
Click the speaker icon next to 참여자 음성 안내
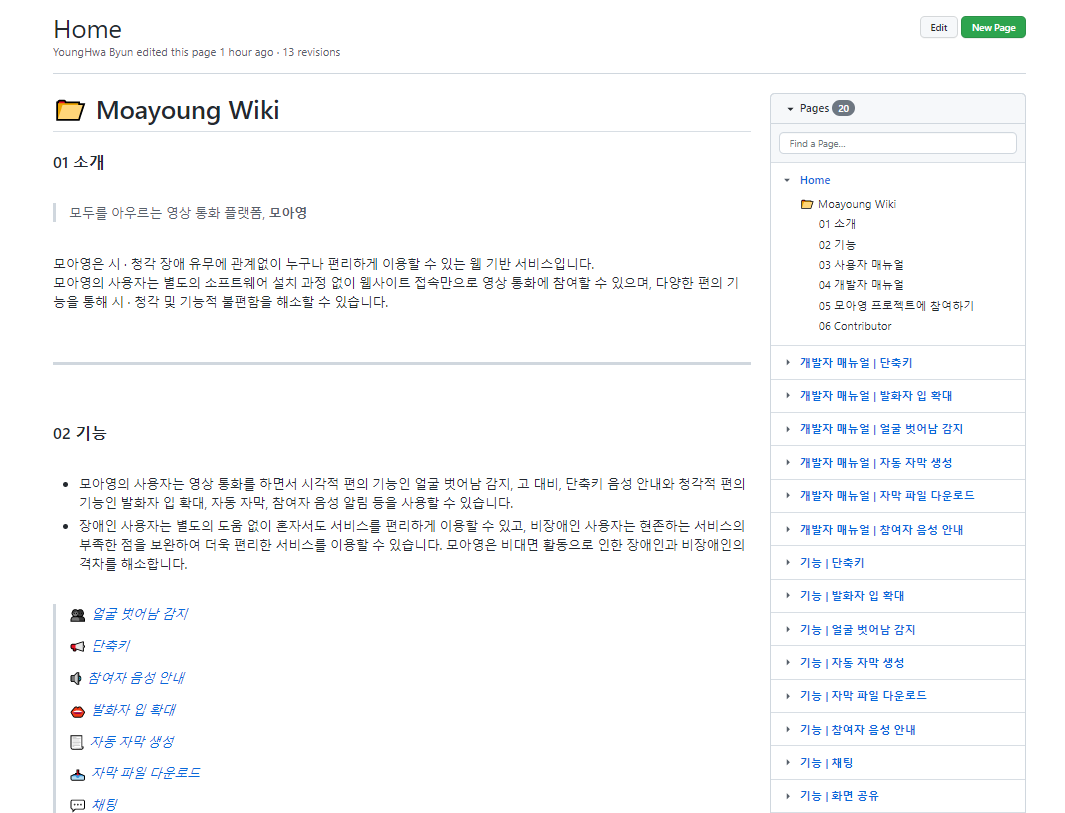pyautogui.click(x=75, y=679)
